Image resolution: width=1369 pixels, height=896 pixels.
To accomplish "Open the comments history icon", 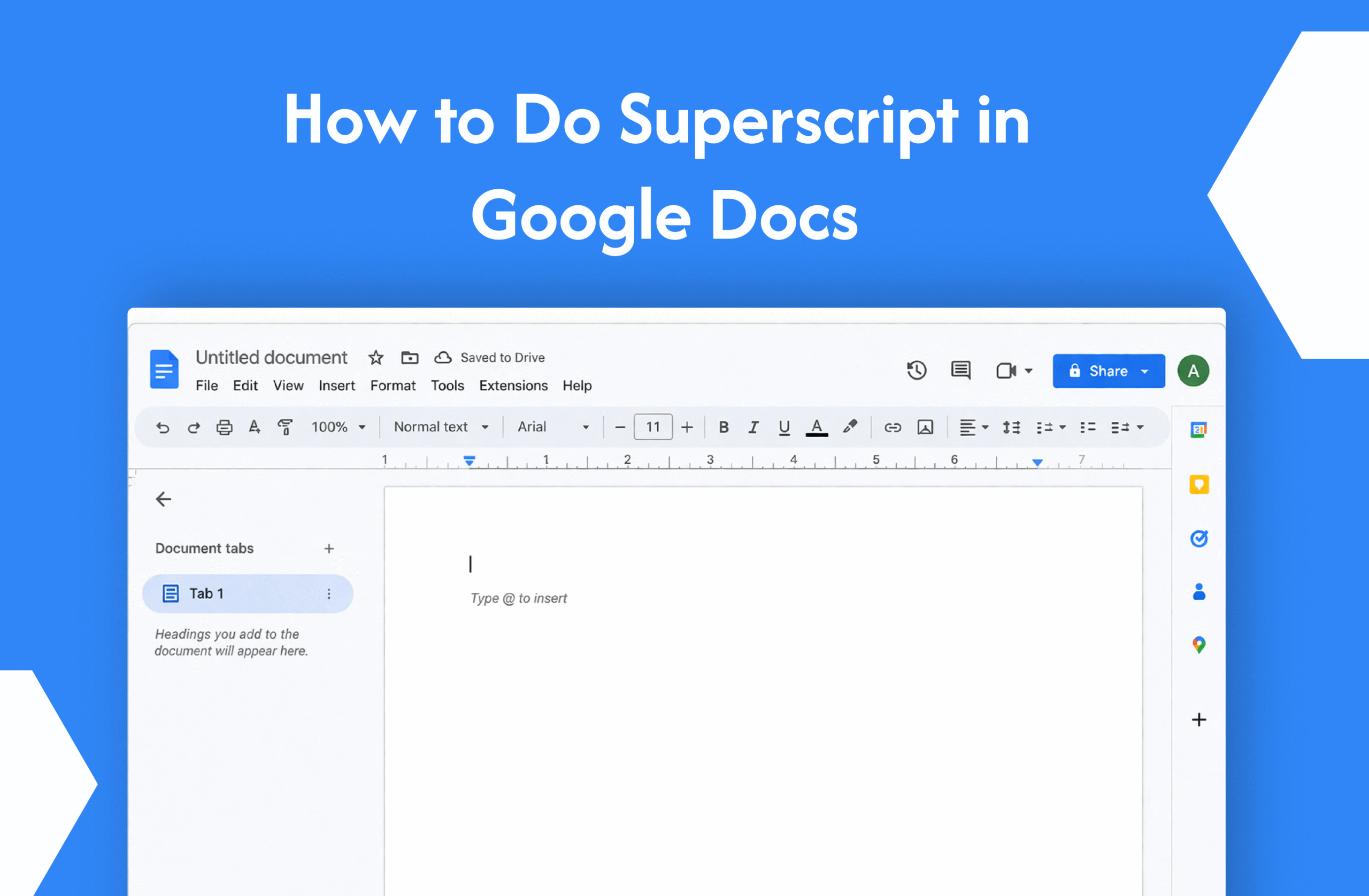I will pyautogui.click(x=960, y=370).
